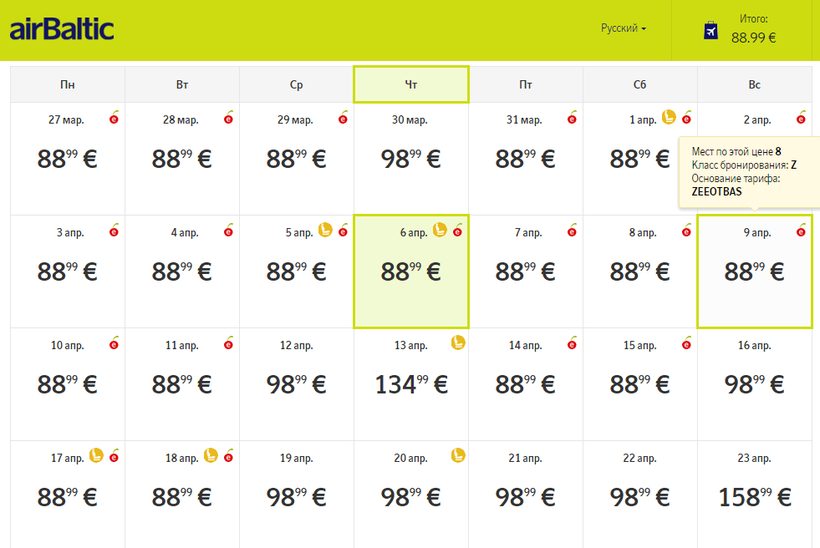This screenshot has height=548, width=820.
Task: Pick the 23 апр. fare for 158.99 €
Action: coord(754,497)
